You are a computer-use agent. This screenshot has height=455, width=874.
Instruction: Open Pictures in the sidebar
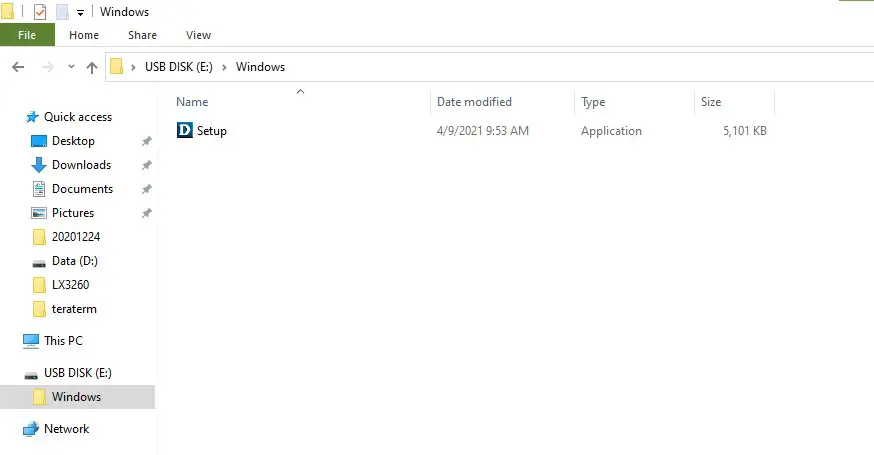(x=73, y=213)
